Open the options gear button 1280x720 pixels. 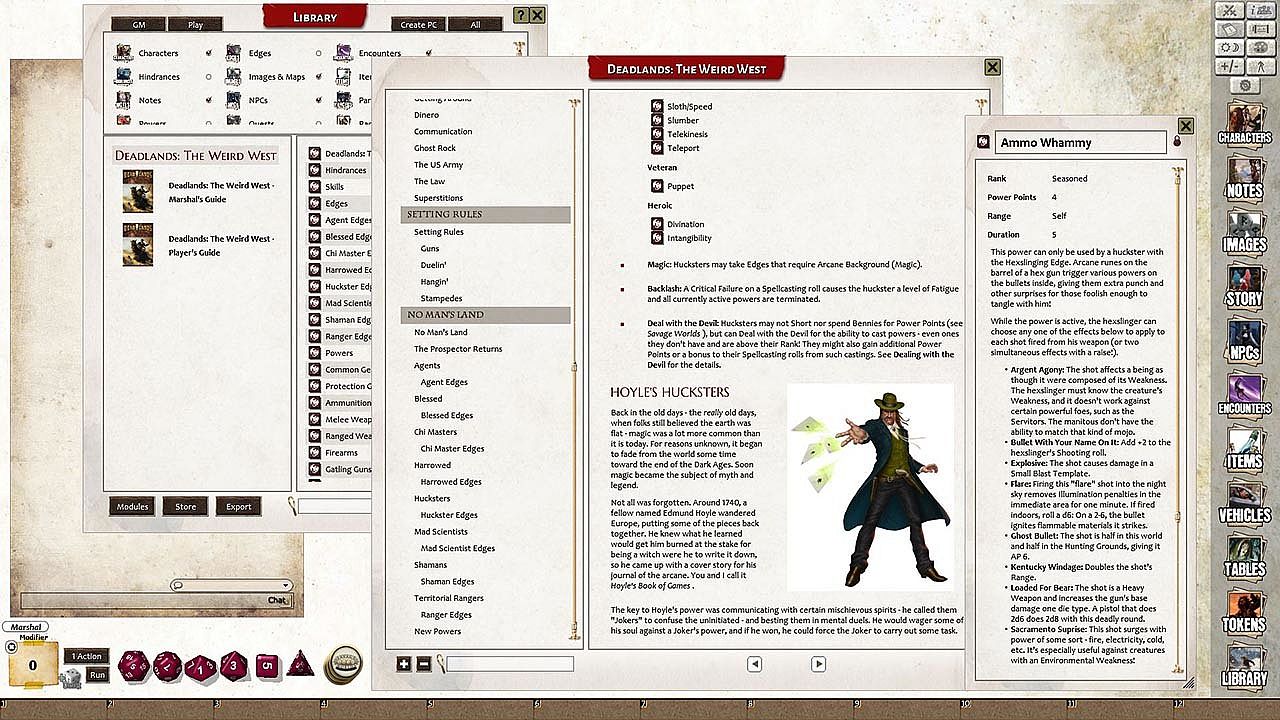click(x=1244, y=86)
